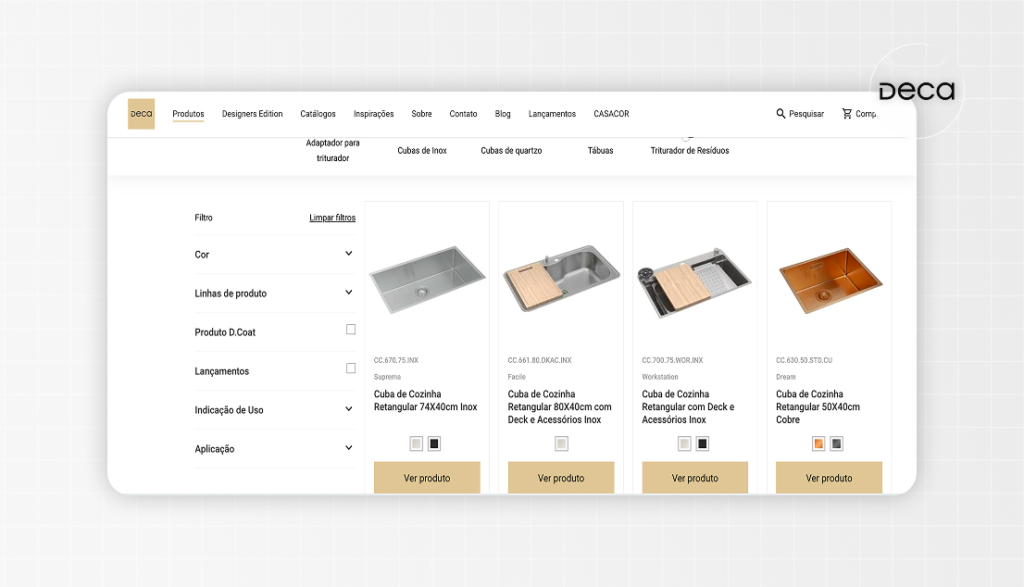The width and height of the screenshot is (1024, 587).
Task: Click product code CC.630.50.STD.CU
Action: tap(805, 360)
